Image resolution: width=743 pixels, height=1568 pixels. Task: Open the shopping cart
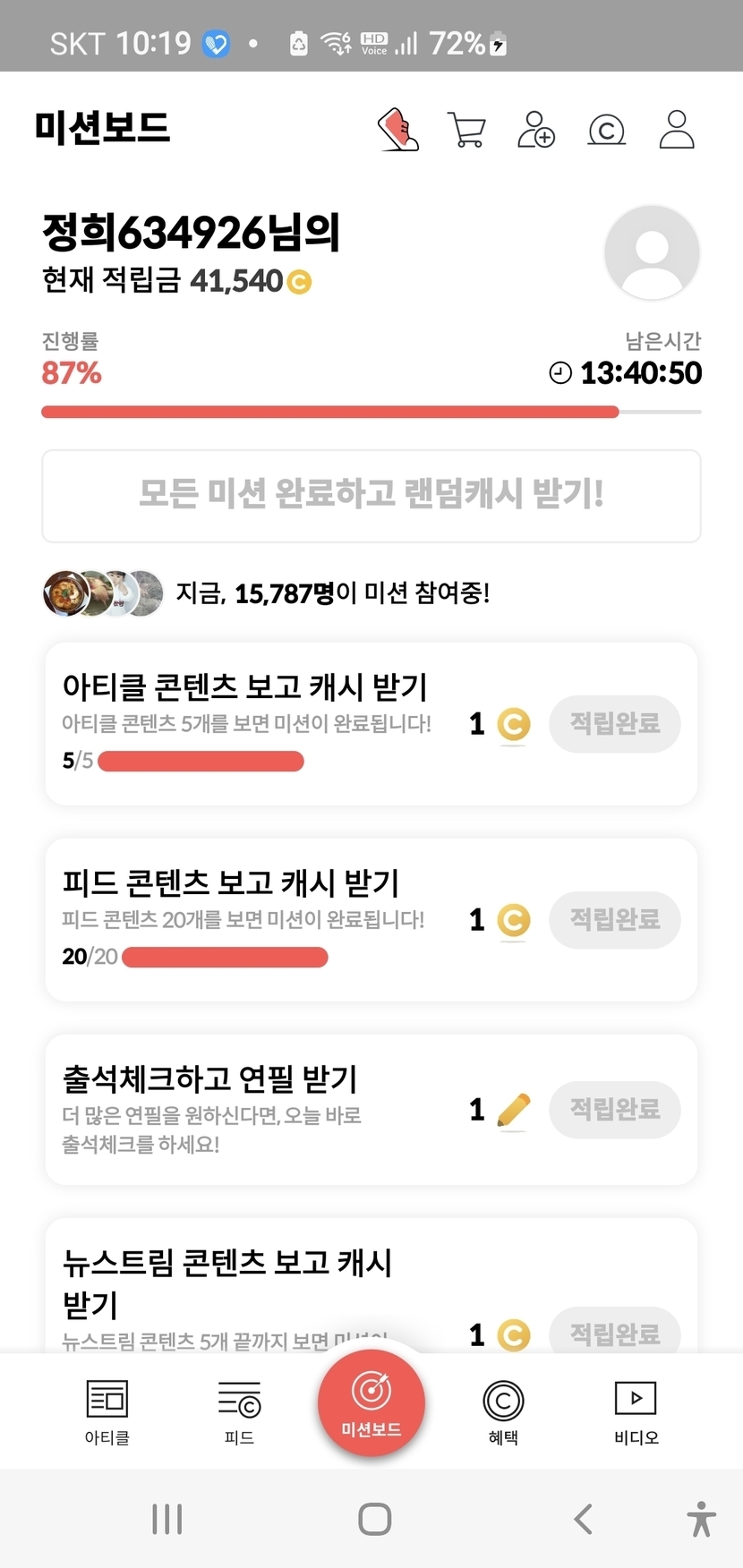466,130
